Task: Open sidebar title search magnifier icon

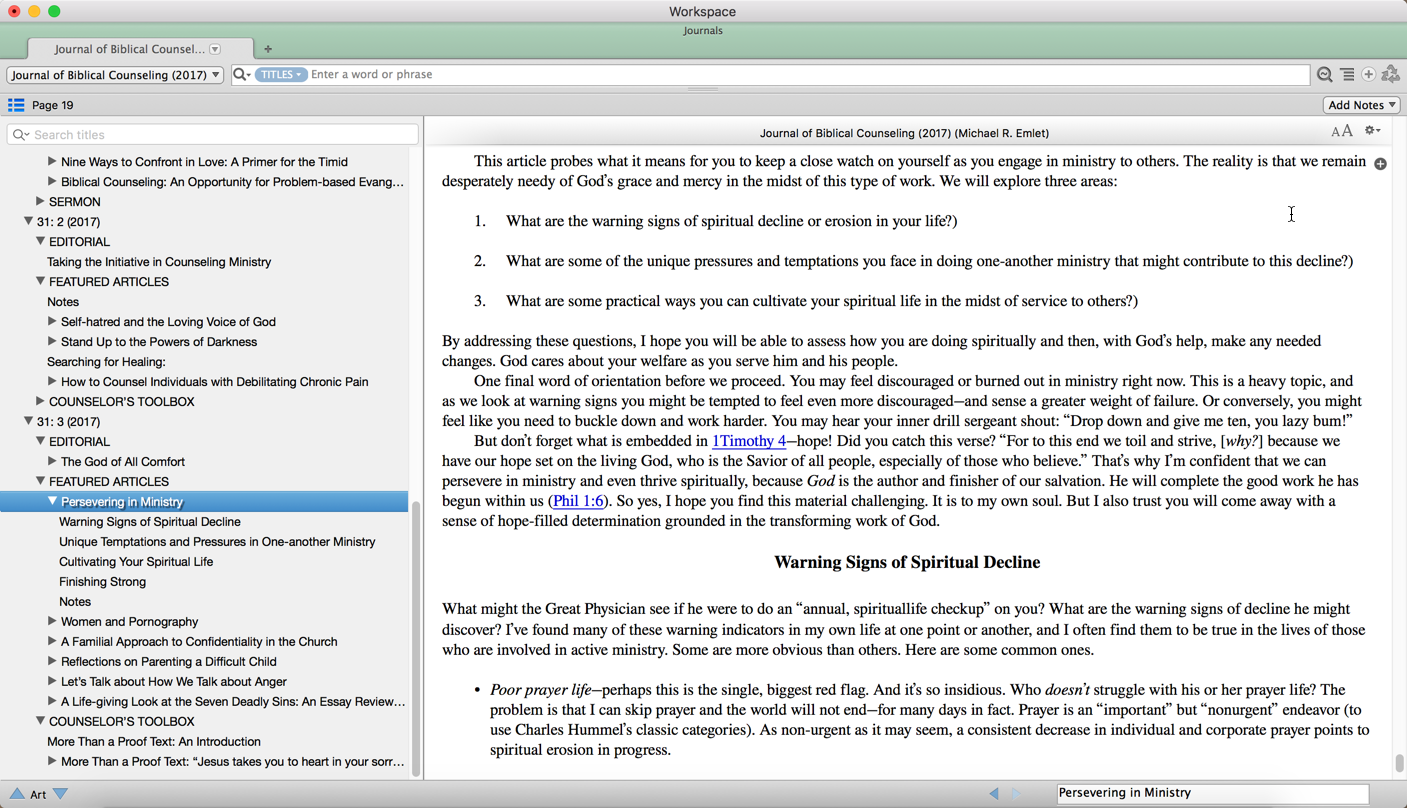Action: [x=21, y=135]
